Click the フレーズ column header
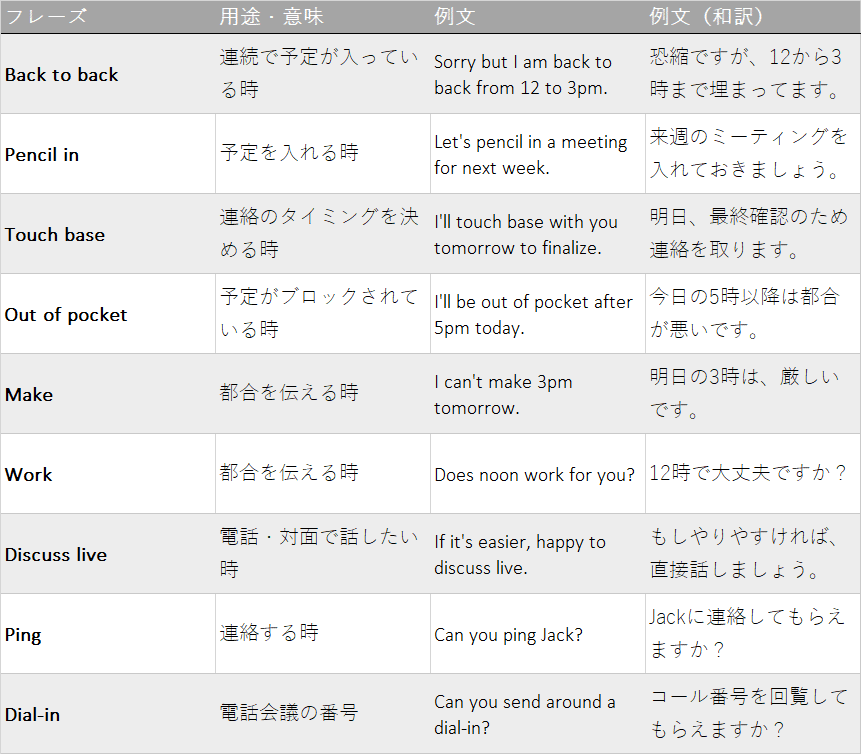 coord(46,17)
